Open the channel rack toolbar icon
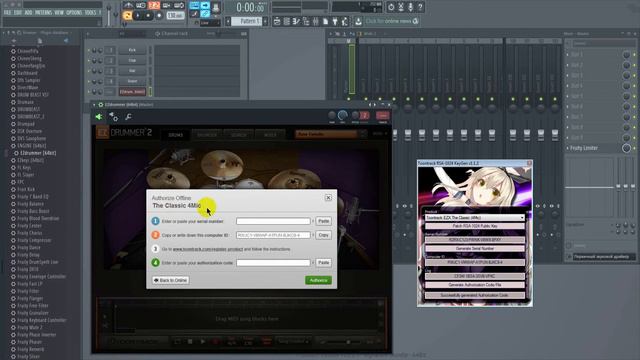The width and height of the screenshot is (640, 360). (287, 21)
